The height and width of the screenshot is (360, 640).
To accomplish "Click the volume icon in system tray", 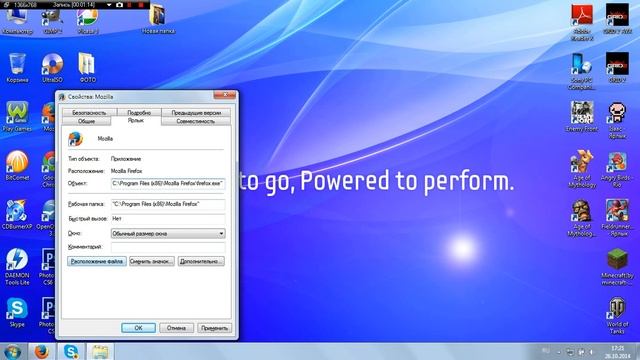I will pos(591,352).
